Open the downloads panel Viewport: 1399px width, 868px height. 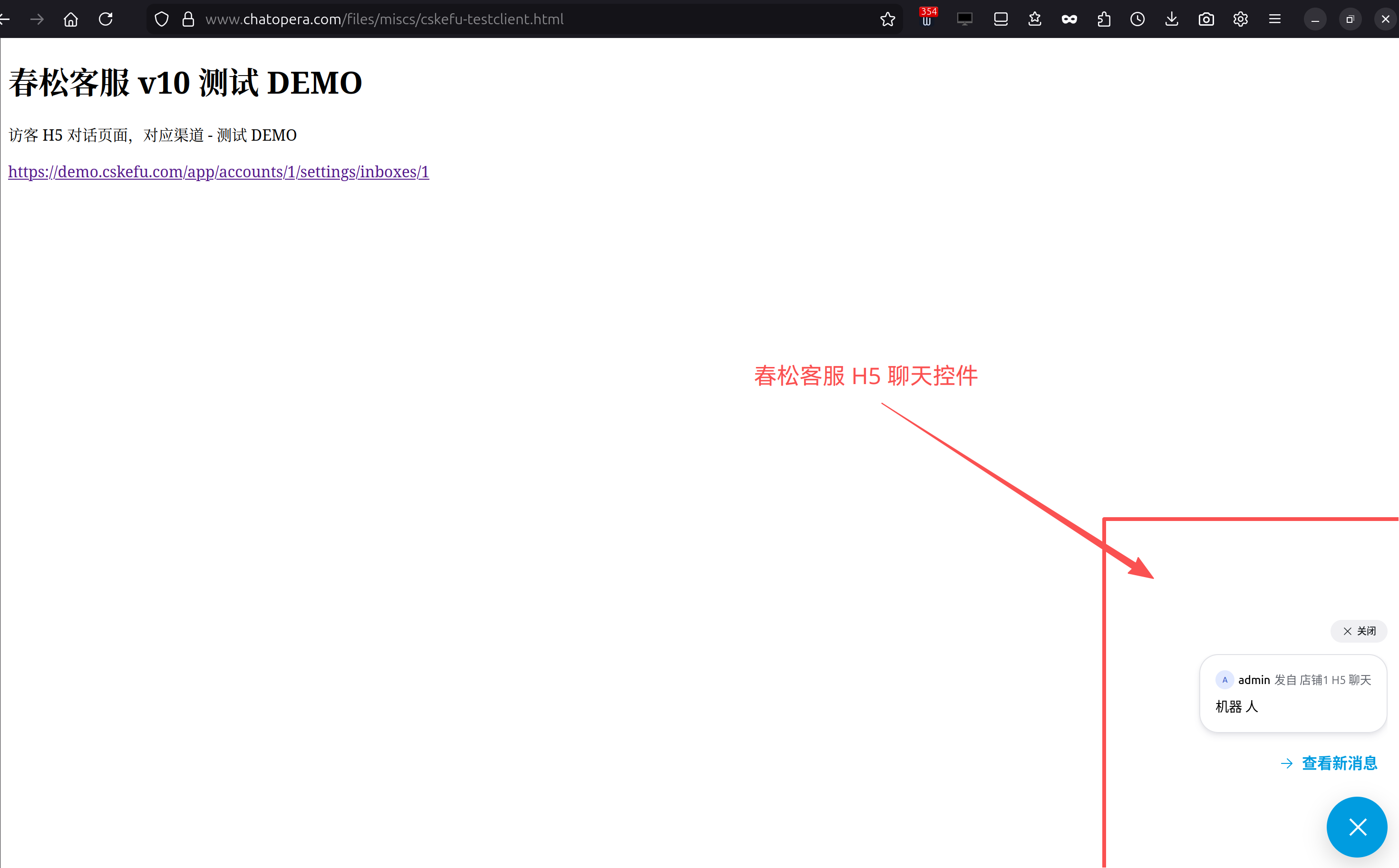(1172, 19)
